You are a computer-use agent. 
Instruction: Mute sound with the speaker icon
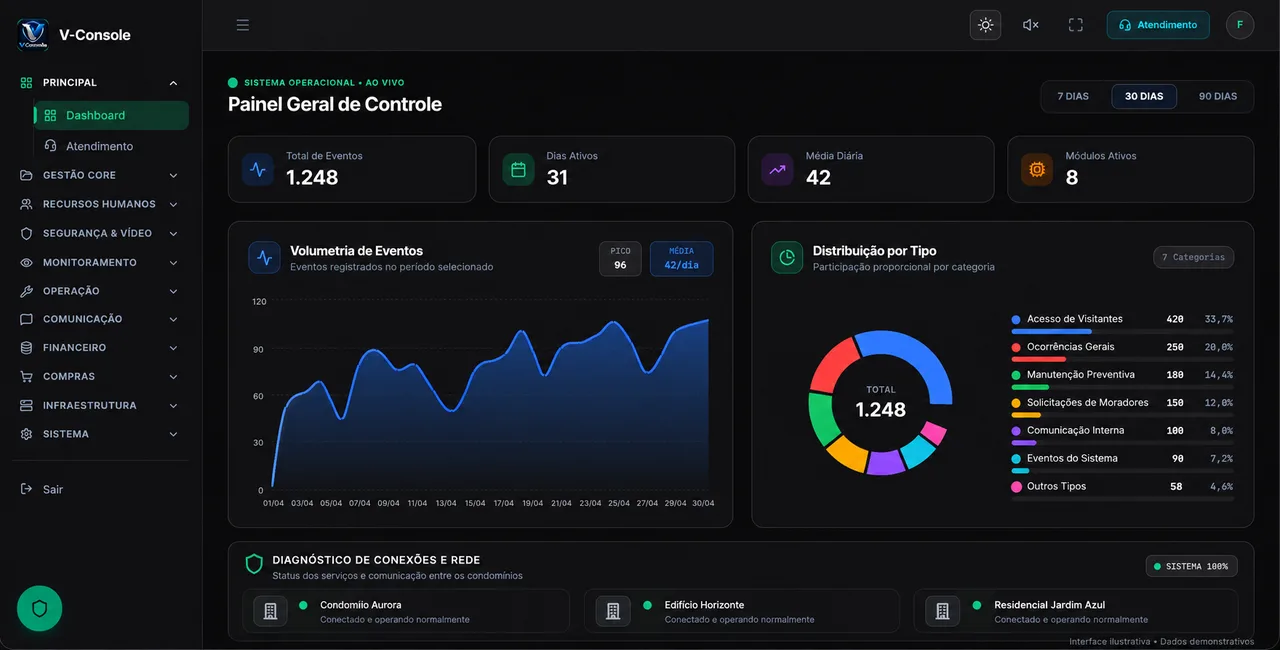pyautogui.click(x=1031, y=25)
